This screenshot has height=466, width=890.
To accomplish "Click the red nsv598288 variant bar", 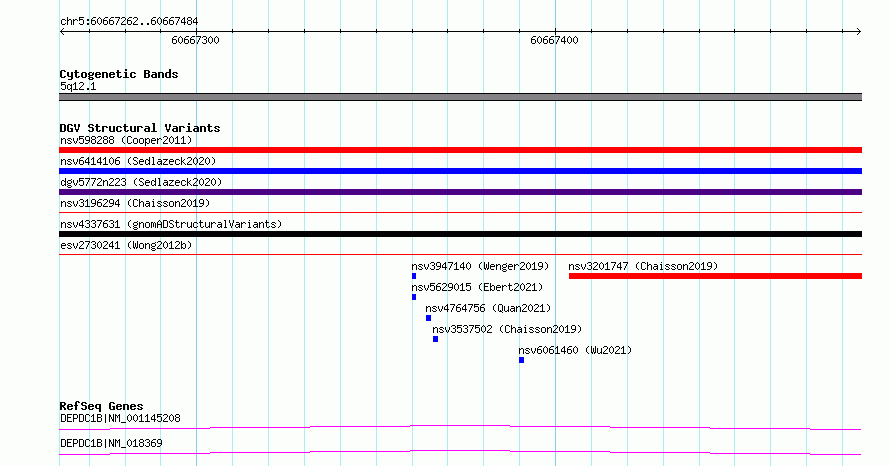I will [460, 150].
